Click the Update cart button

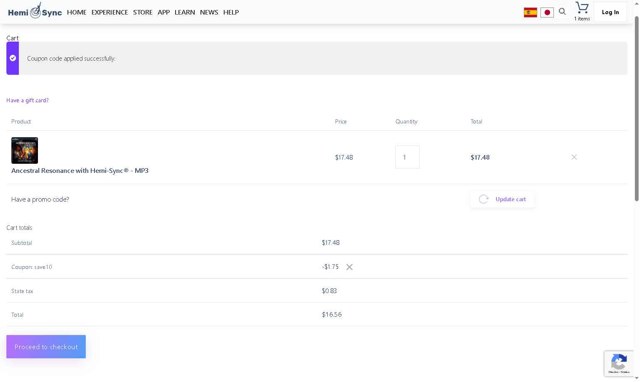coord(502,199)
